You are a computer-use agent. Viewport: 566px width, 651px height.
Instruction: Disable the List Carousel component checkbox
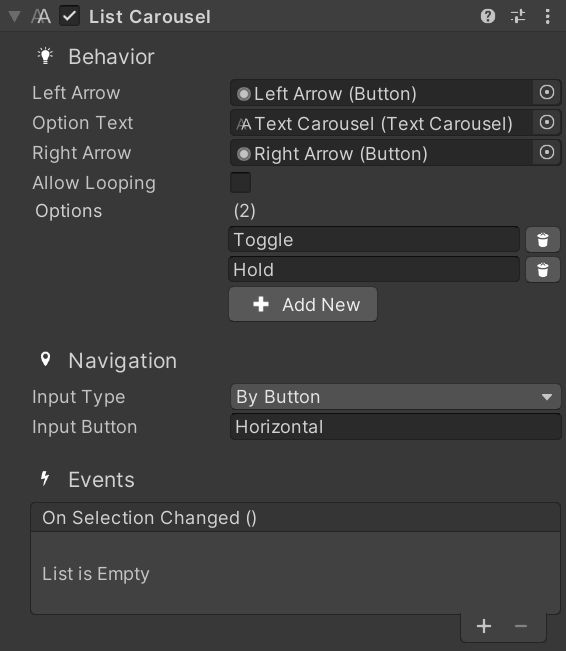[x=69, y=17]
